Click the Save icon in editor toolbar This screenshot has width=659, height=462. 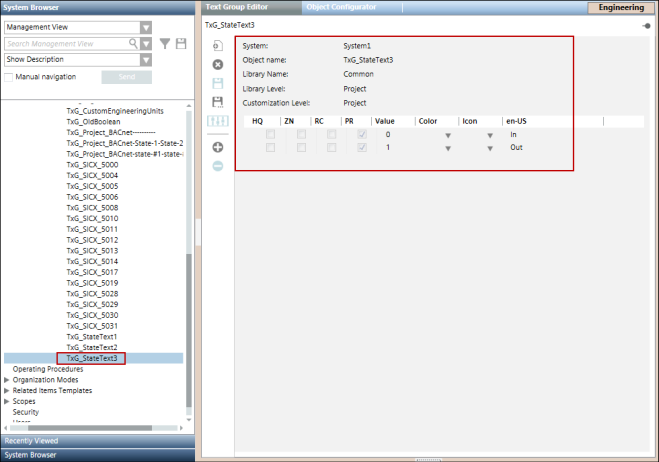(218, 83)
